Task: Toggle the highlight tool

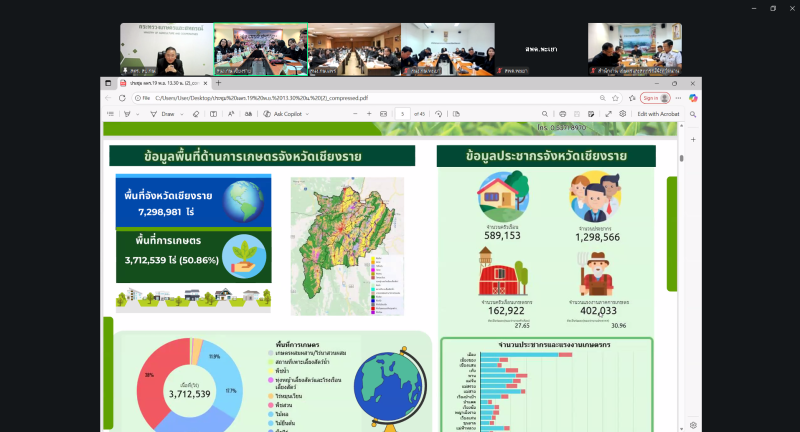Action: coord(128,114)
